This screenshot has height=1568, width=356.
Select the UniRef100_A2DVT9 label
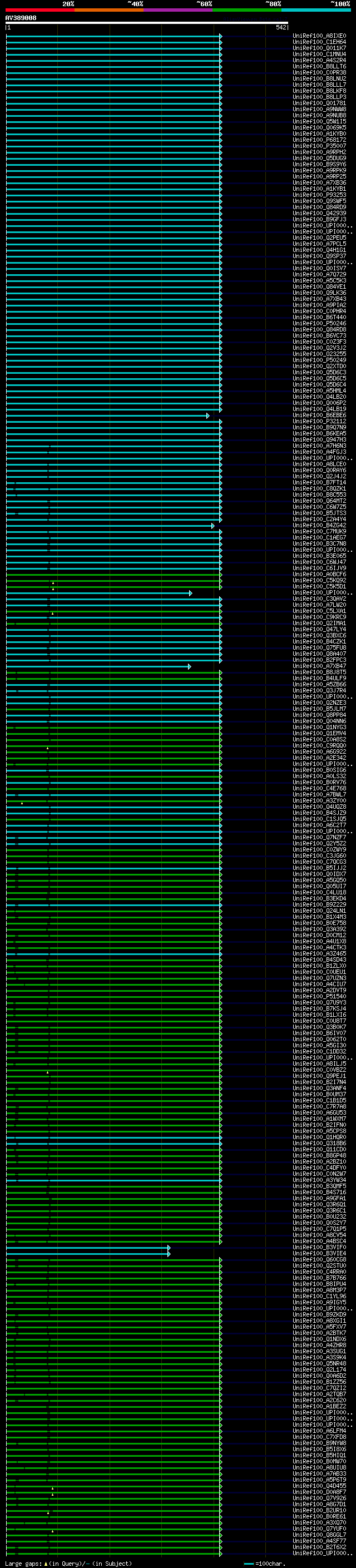[319, 990]
